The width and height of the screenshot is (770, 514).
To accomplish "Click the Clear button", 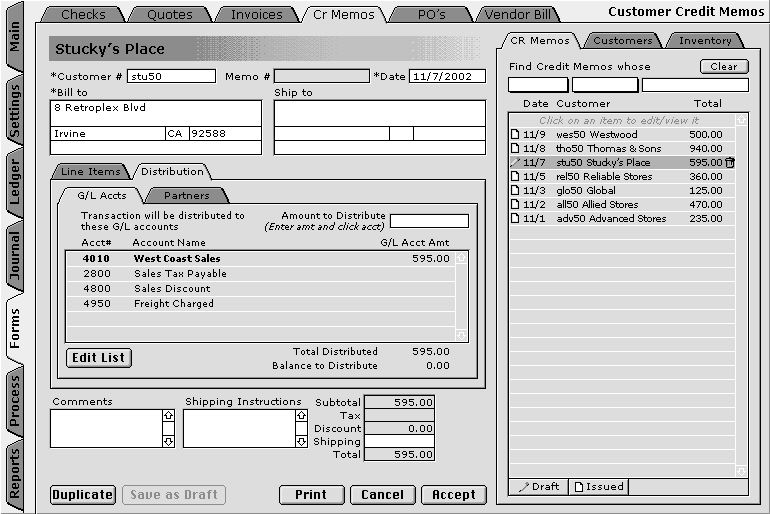I will pos(724,66).
